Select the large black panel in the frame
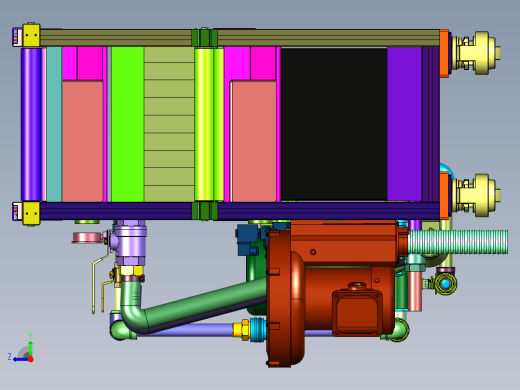 click(x=334, y=124)
